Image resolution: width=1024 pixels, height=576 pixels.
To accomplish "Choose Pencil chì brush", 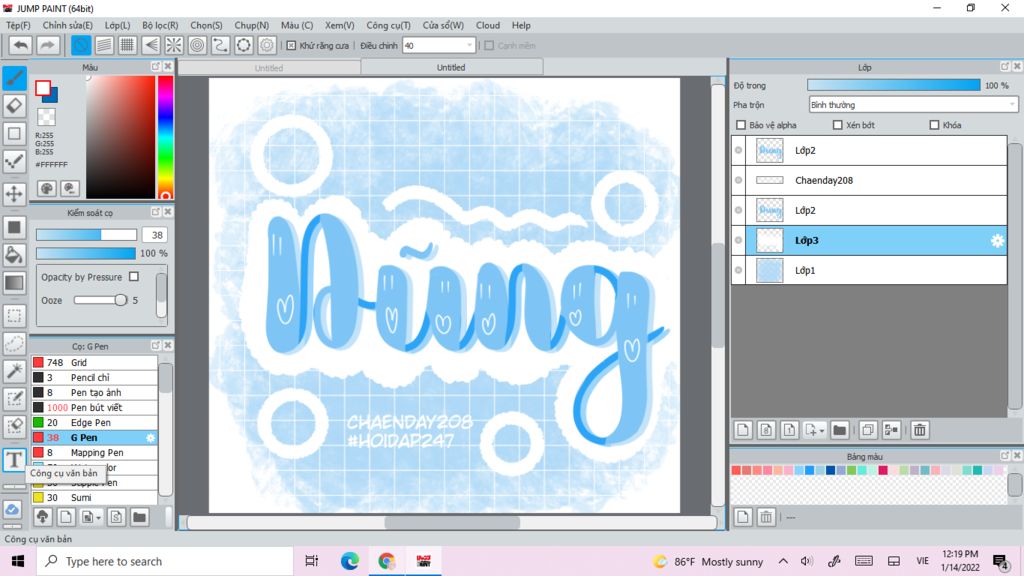I will pyautogui.click(x=94, y=377).
